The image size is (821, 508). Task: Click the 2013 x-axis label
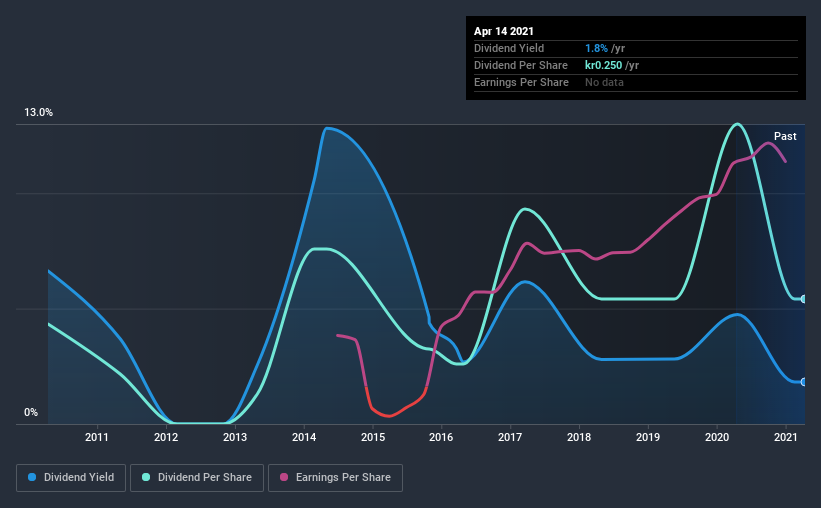point(235,437)
